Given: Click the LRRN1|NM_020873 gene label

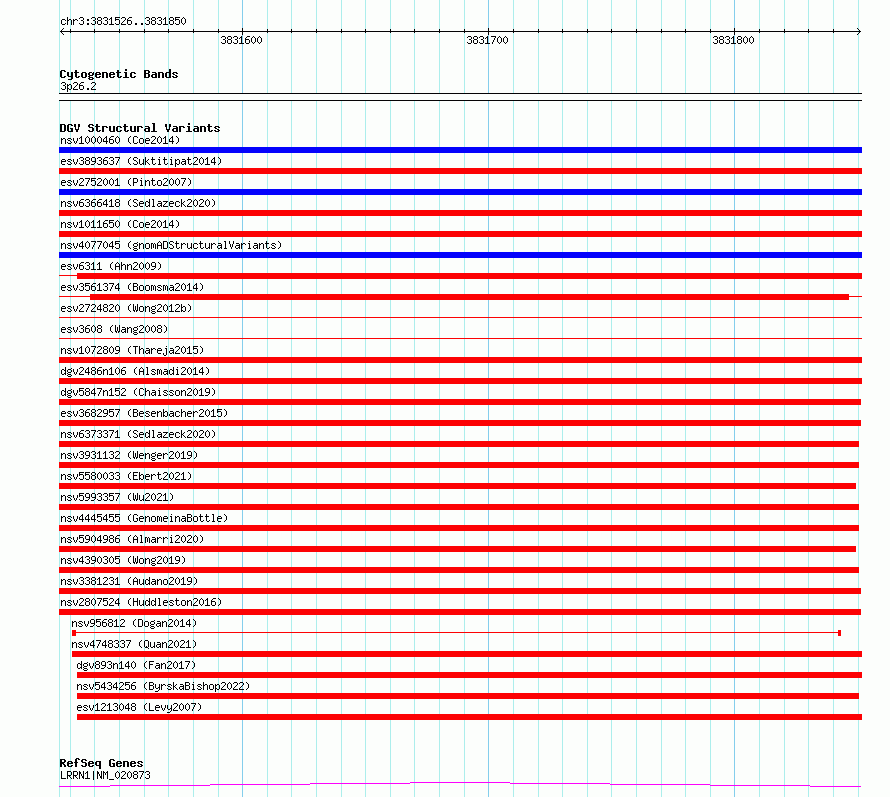Looking at the screenshot, I should click(105, 775).
